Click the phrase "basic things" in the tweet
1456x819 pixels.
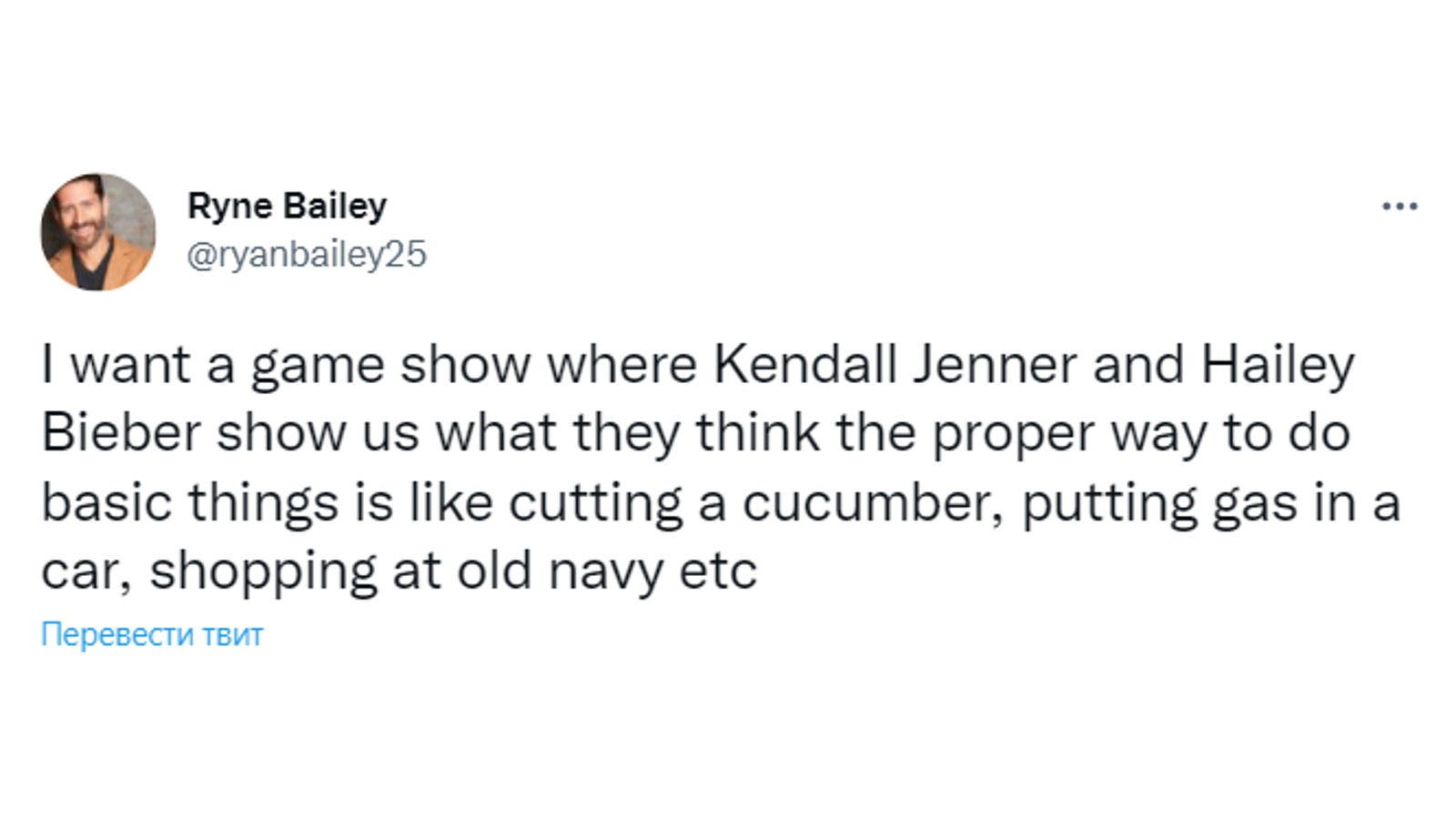(189, 502)
